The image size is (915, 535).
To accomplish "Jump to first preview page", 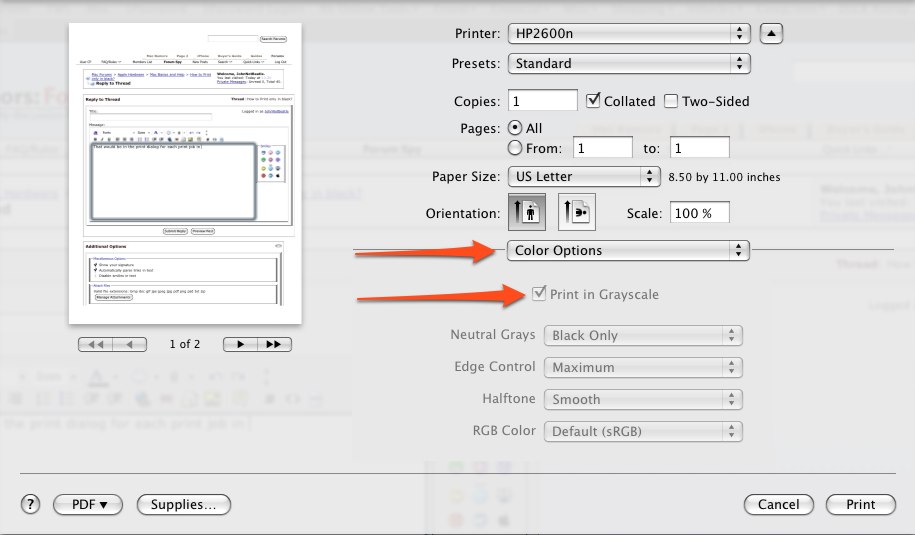I will click(95, 344).
